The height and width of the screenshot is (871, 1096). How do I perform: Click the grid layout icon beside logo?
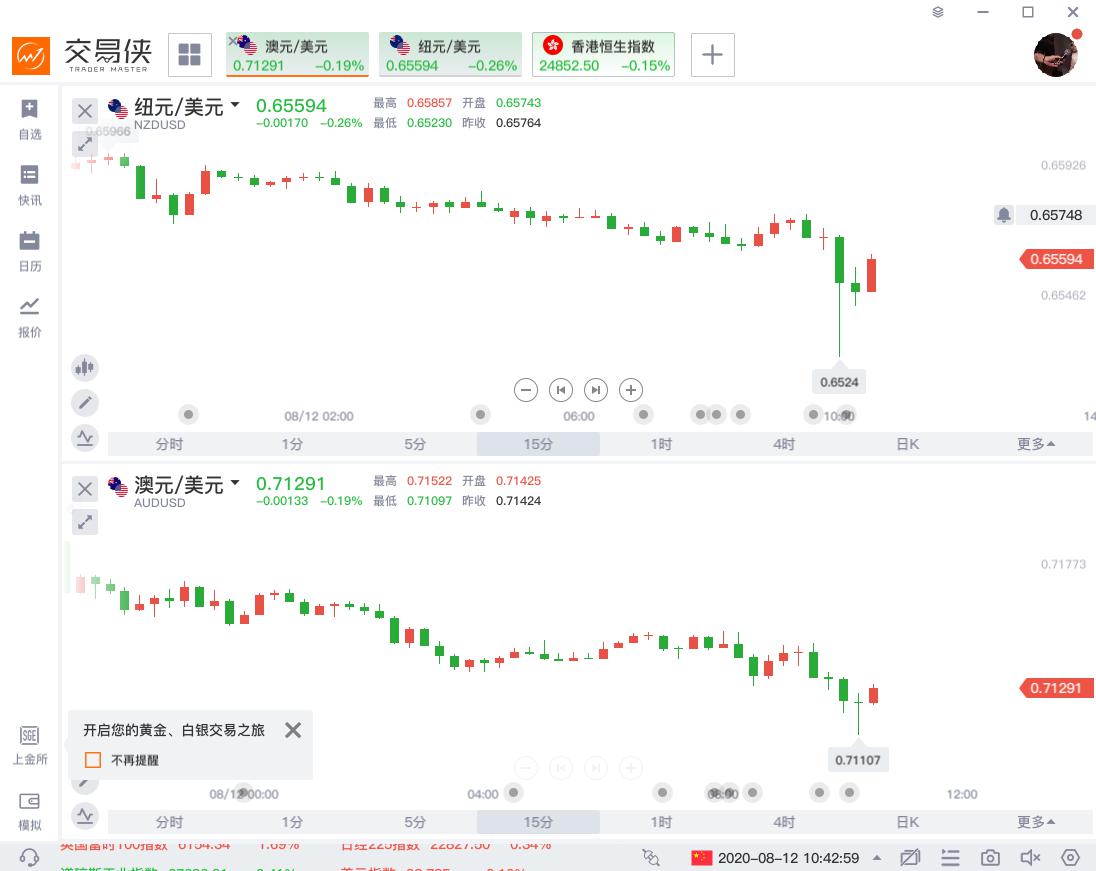(x=189, y=54)
